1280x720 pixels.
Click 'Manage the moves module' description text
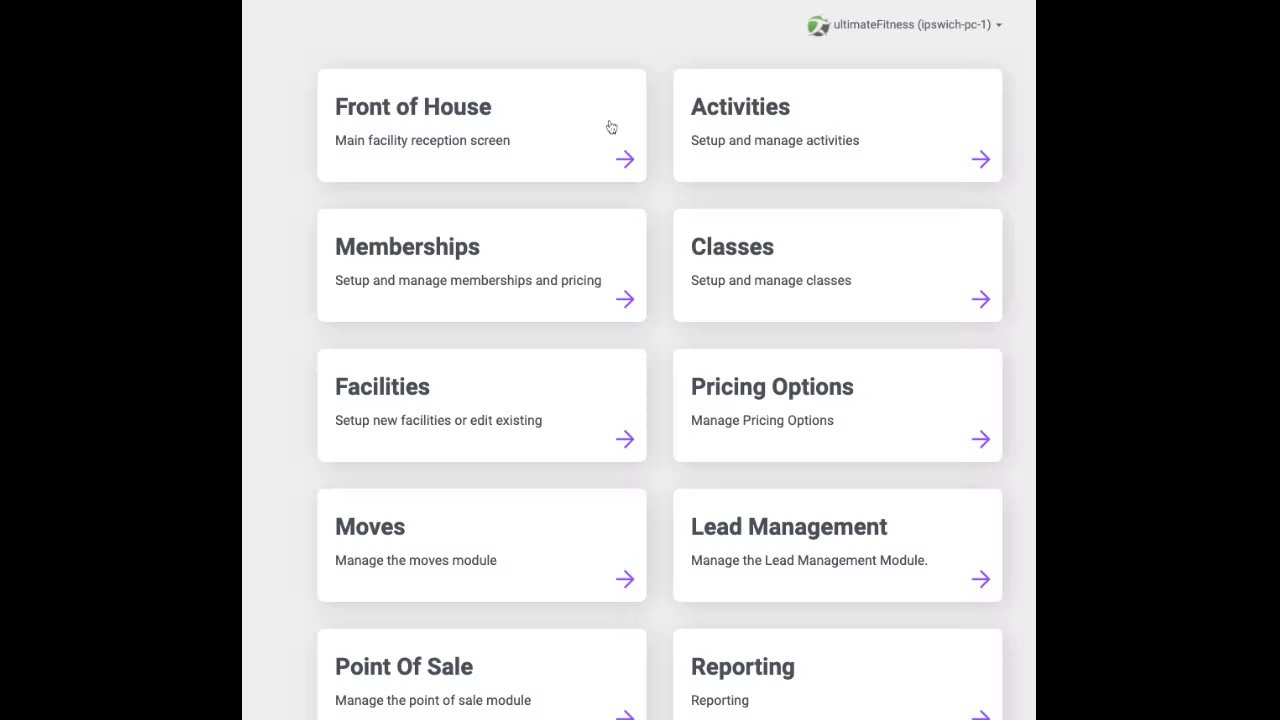coord(416,560)
